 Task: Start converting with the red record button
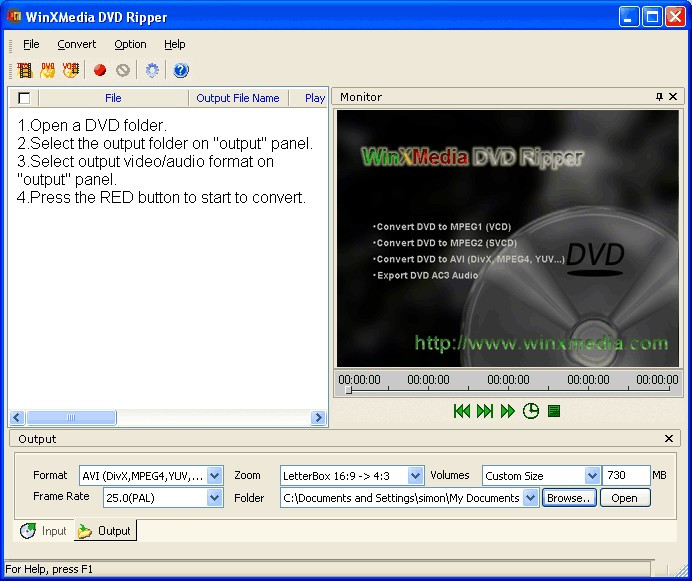point(100,70)
